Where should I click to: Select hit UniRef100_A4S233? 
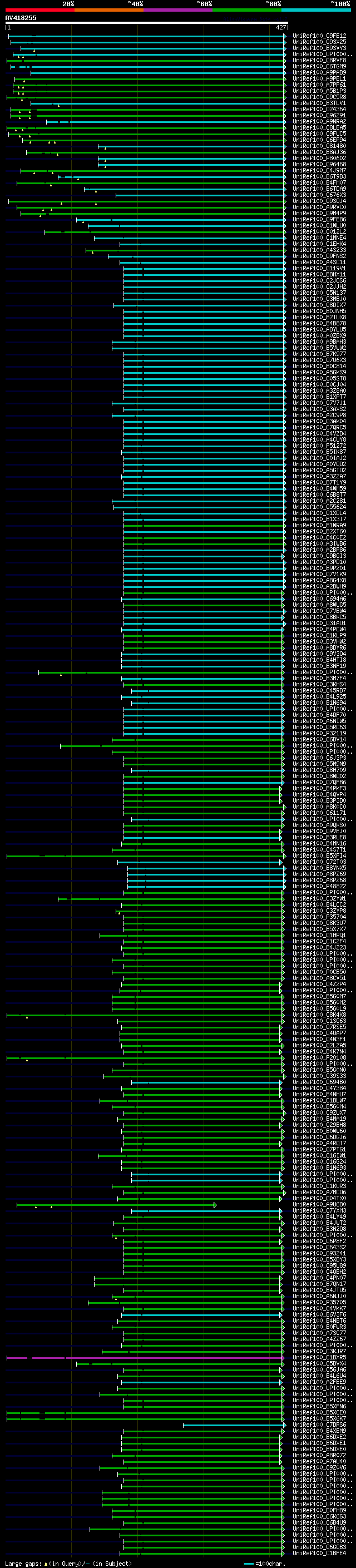(319, 250)
